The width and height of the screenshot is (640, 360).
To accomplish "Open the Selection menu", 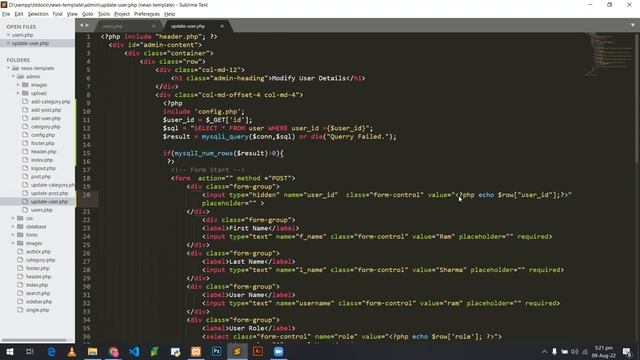I will [38, 14].
